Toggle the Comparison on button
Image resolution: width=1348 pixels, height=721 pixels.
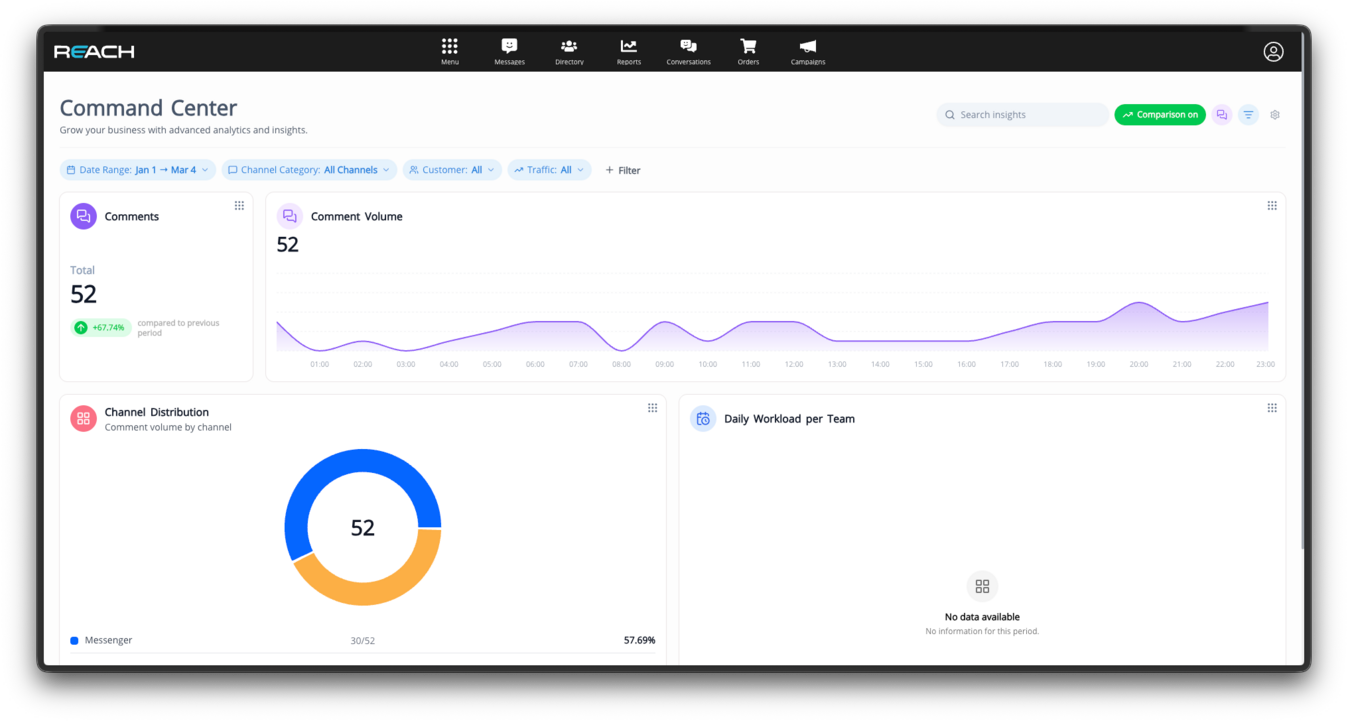click(1160, 115)
